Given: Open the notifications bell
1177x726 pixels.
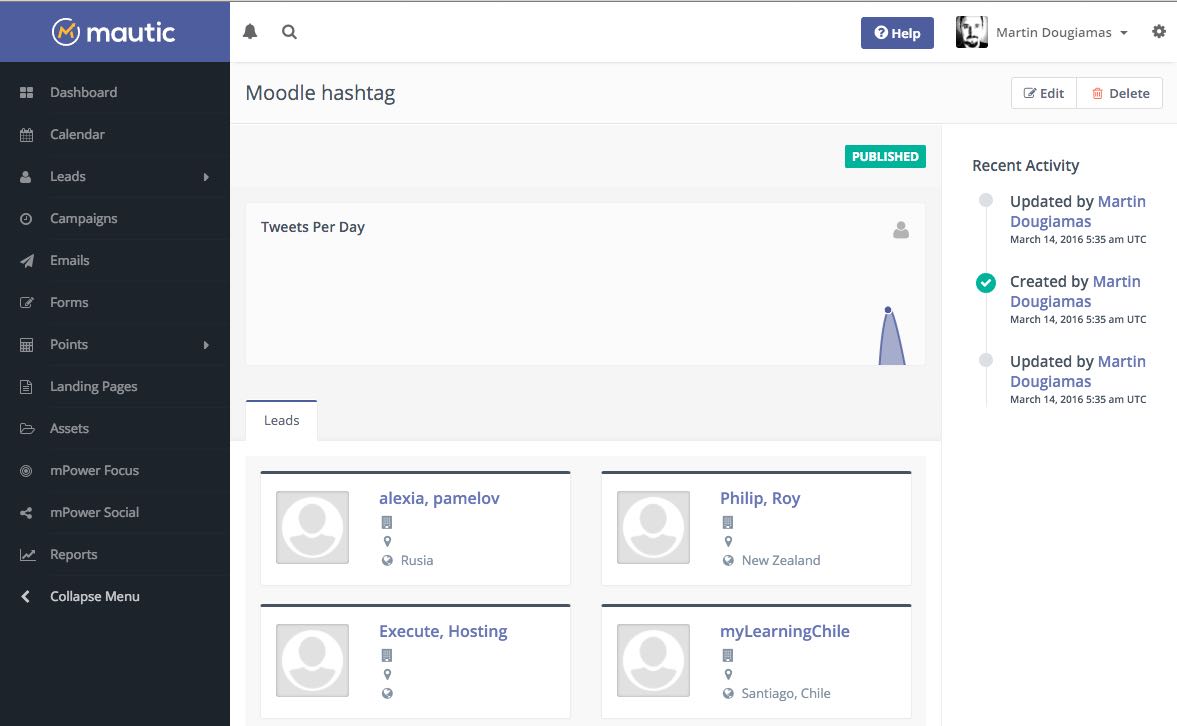Looking at the screenshot, I should 250,32.
